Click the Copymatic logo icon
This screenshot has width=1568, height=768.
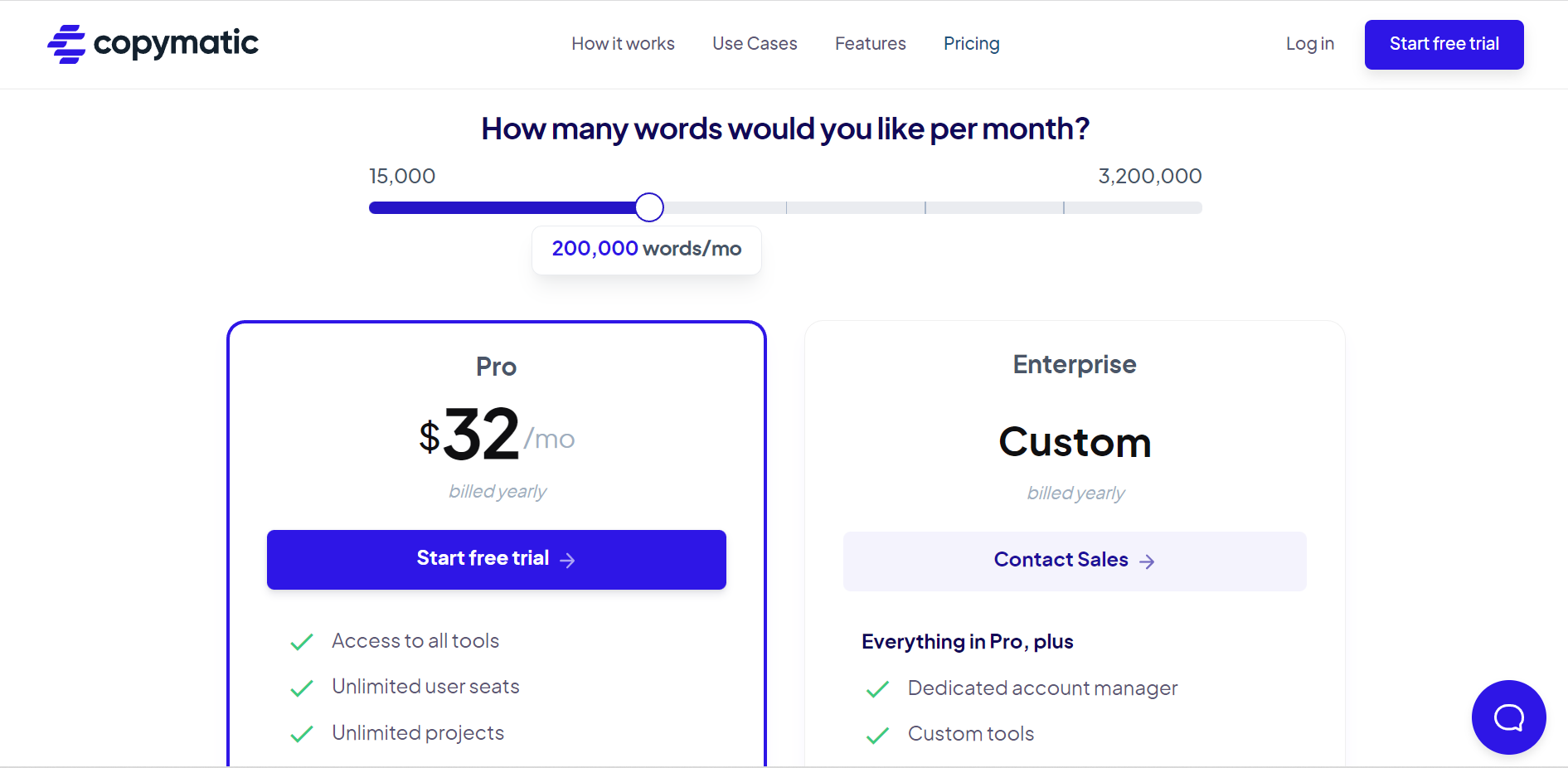66,44
